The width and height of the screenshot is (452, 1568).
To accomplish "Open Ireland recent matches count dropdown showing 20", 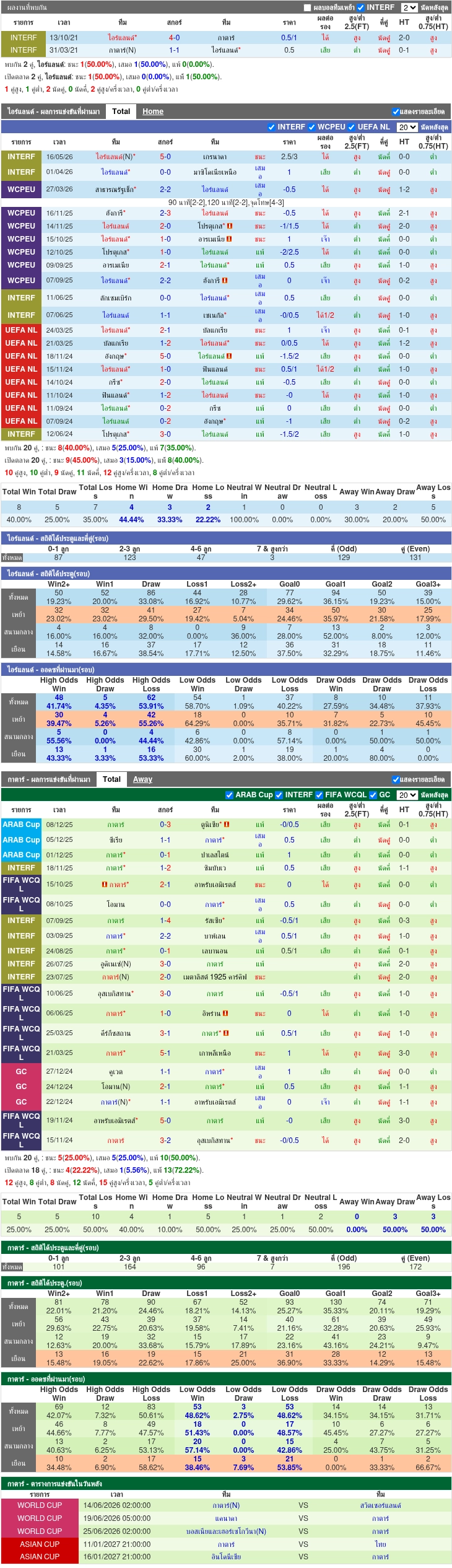I will pyautogui.click(x=407, y=127).
